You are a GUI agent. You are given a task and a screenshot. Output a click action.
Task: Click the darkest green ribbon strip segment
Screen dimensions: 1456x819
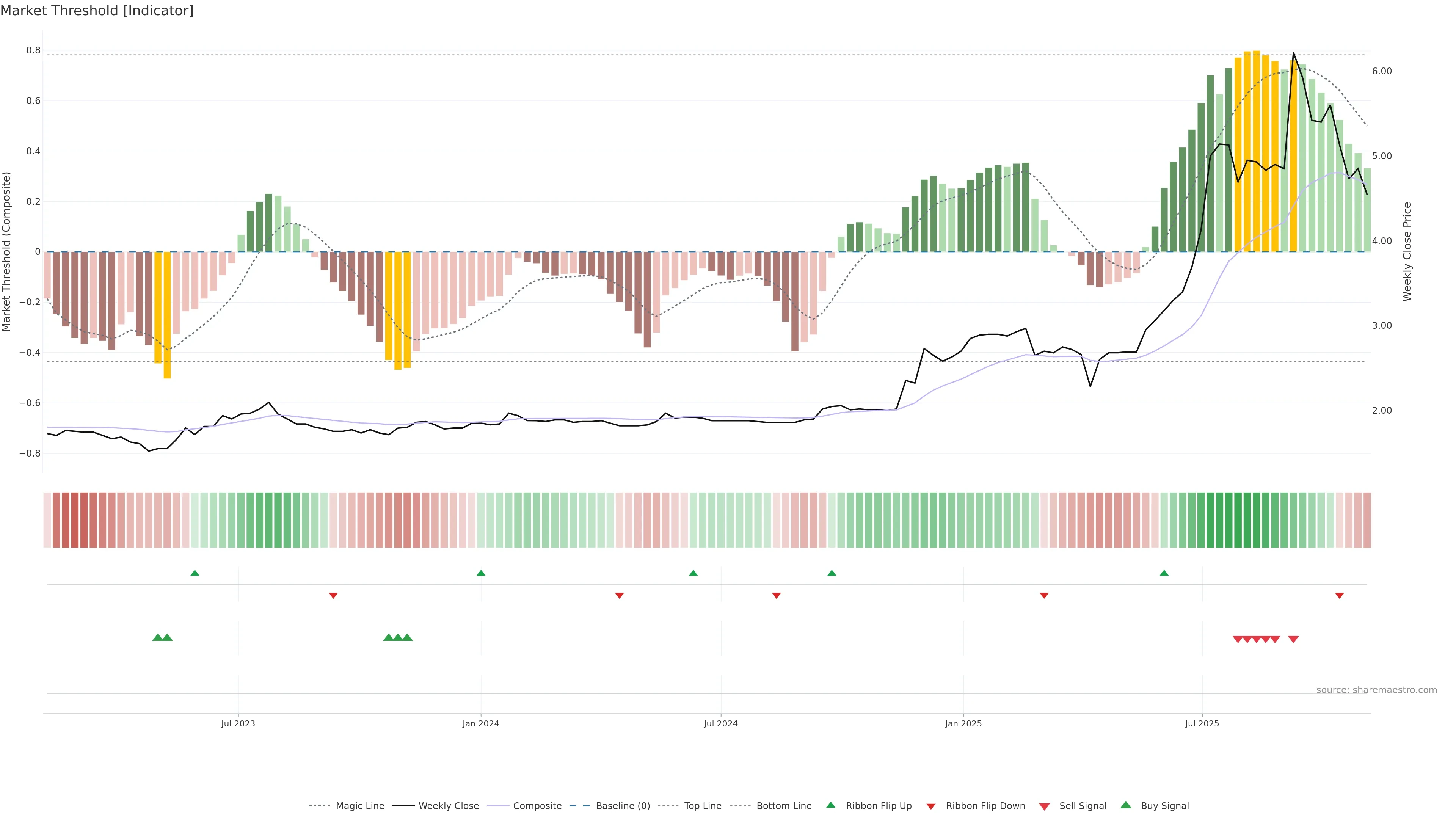(x=1238, y=520)
